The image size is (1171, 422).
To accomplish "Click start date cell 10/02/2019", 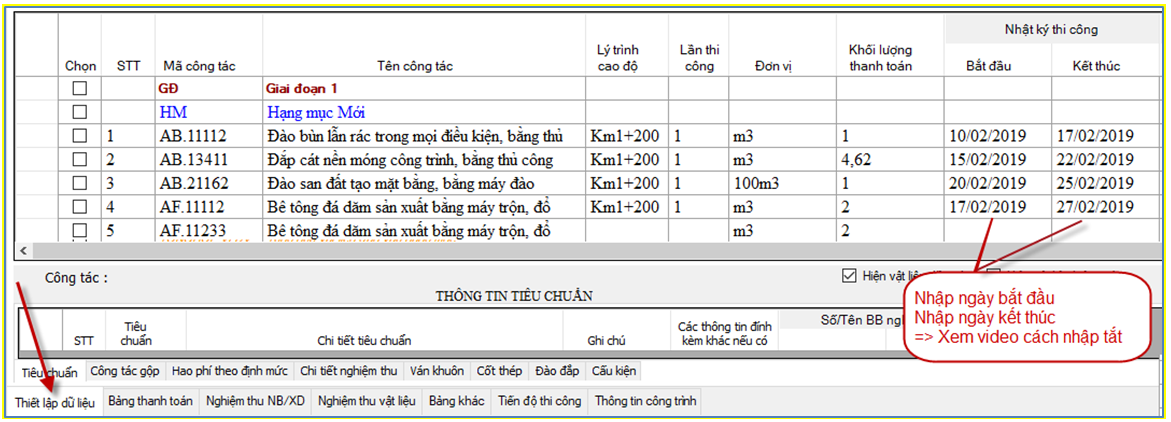I will pos(998,136).
